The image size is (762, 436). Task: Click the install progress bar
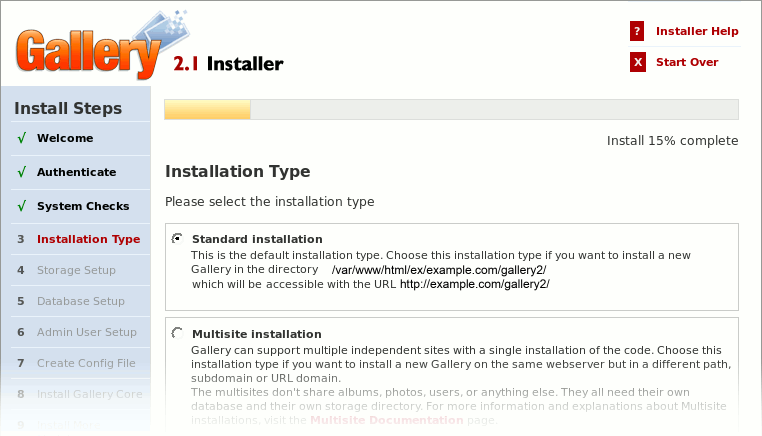[x=451, y=109]
